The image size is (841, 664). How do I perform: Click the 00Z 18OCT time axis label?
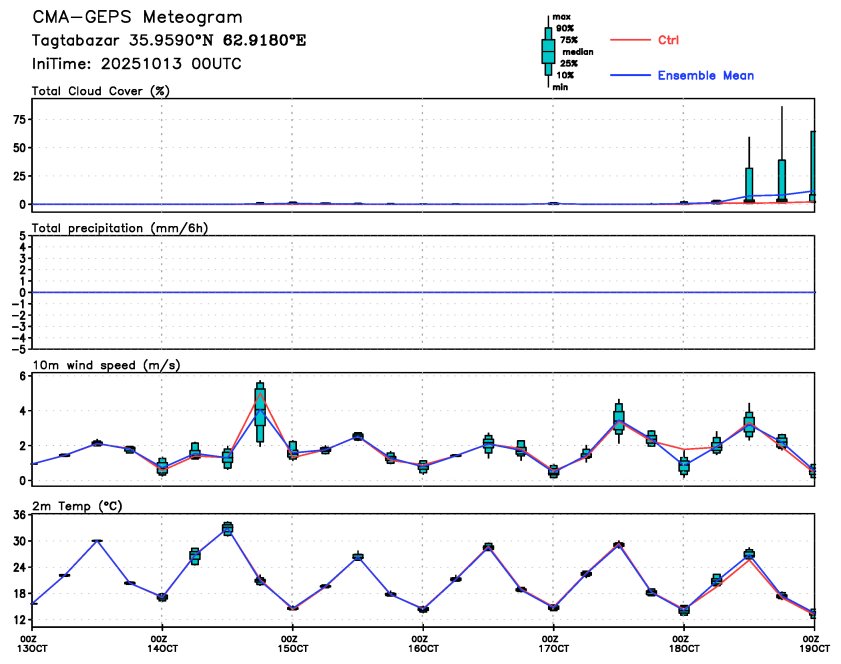coord(682,643)
